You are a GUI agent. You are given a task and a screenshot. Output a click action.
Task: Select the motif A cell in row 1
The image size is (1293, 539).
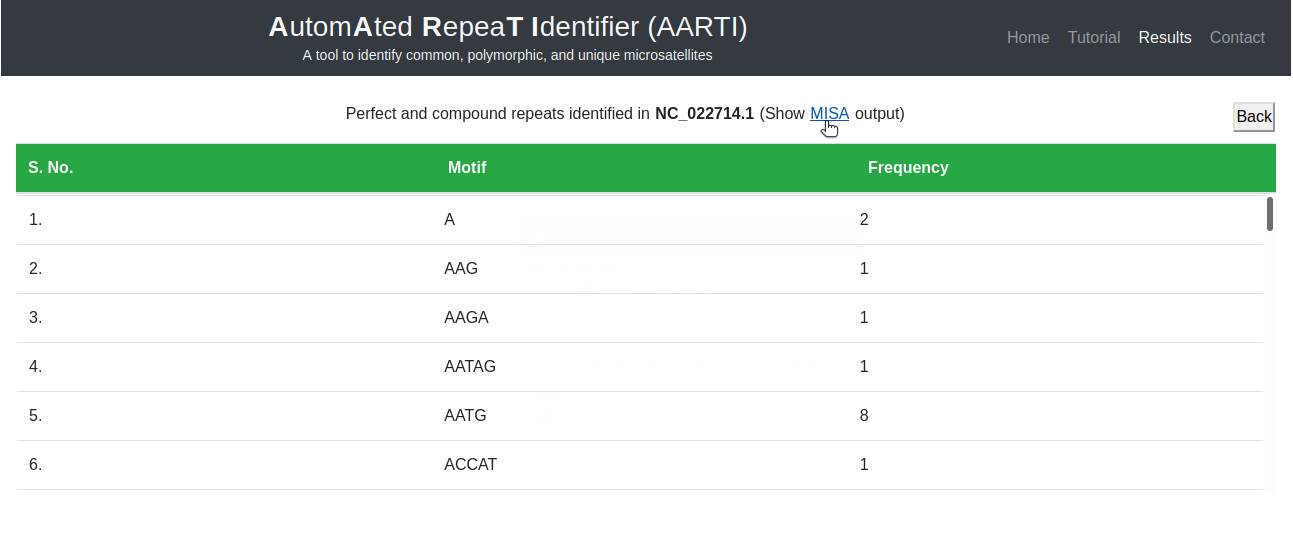click(x=449, y=220)
